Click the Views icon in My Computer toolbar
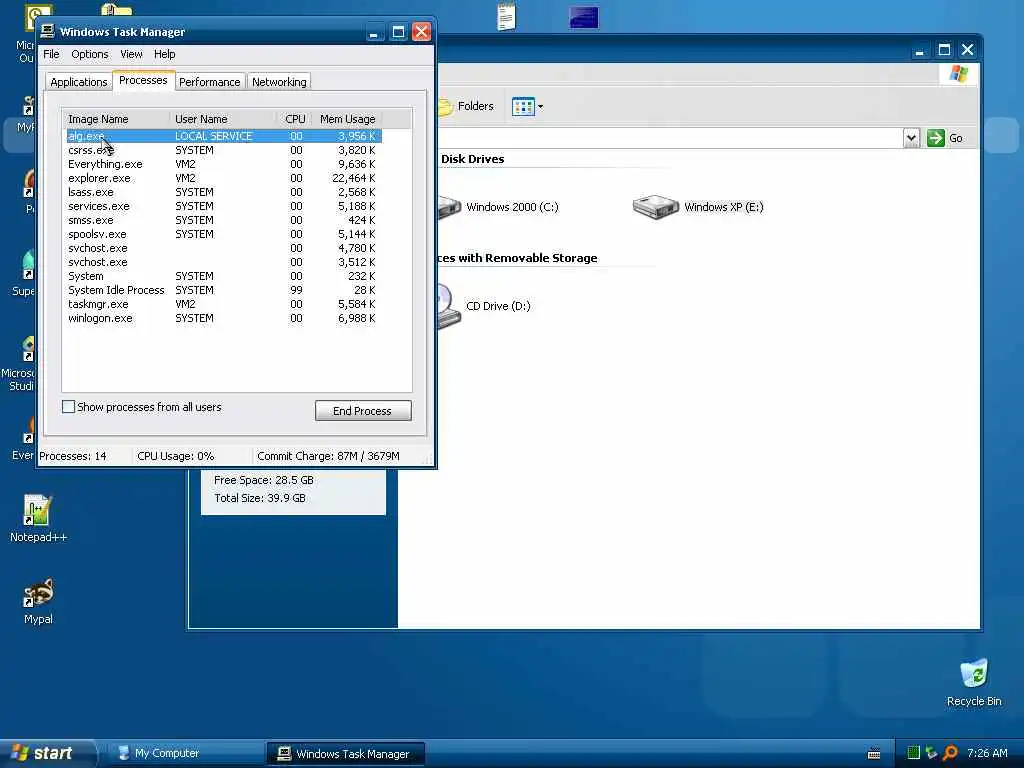 click(523, 106)
